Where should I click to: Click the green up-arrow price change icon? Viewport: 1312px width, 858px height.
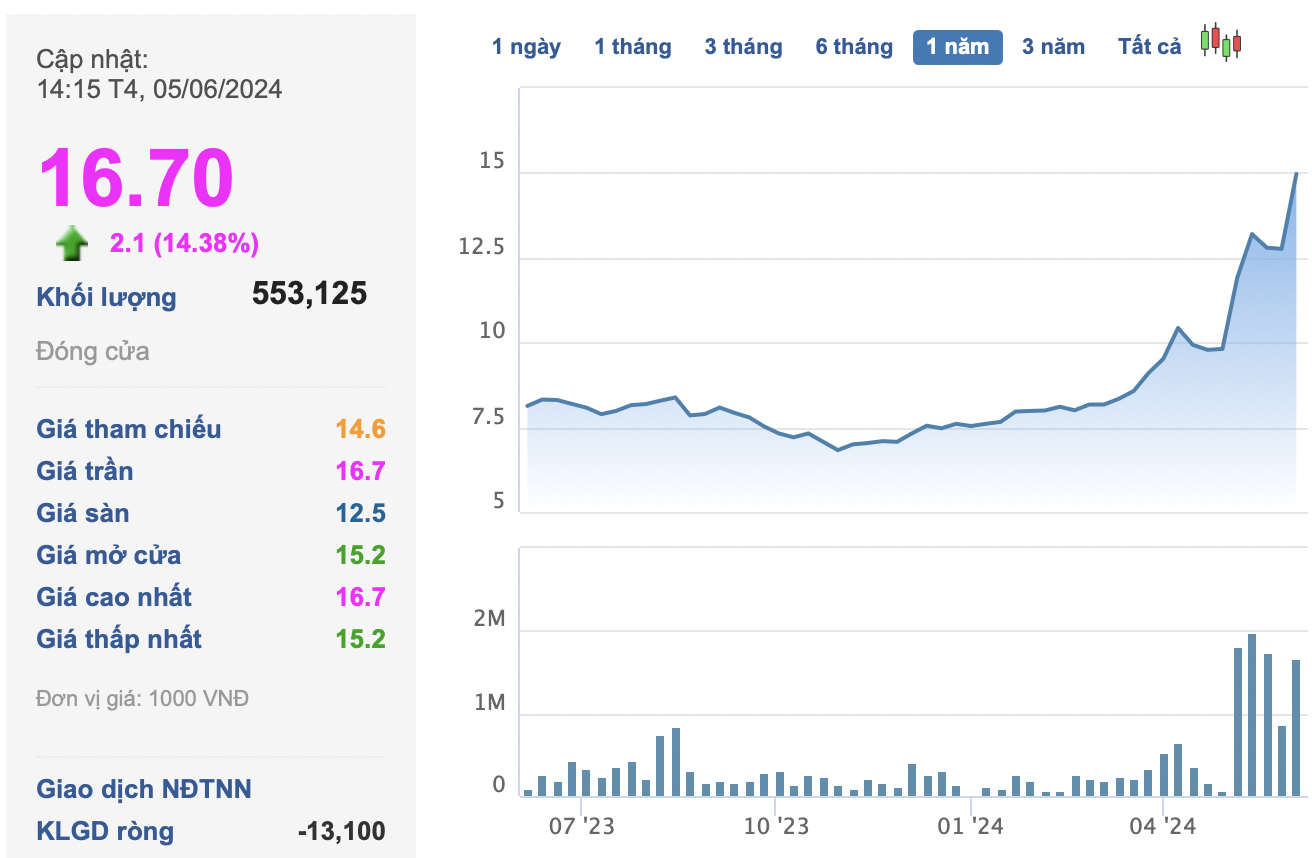[72, 243]
